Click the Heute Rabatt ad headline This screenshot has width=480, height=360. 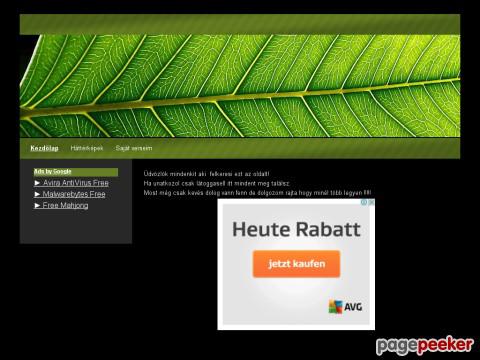point(296,229)
